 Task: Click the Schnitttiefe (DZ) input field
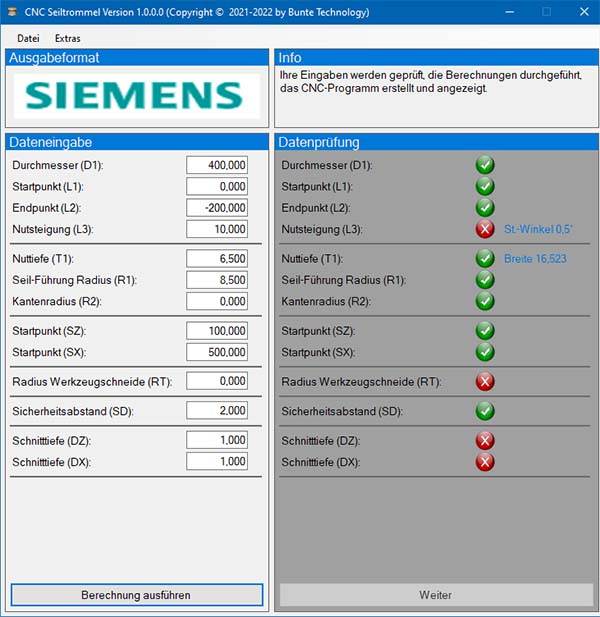coord(217,440)
